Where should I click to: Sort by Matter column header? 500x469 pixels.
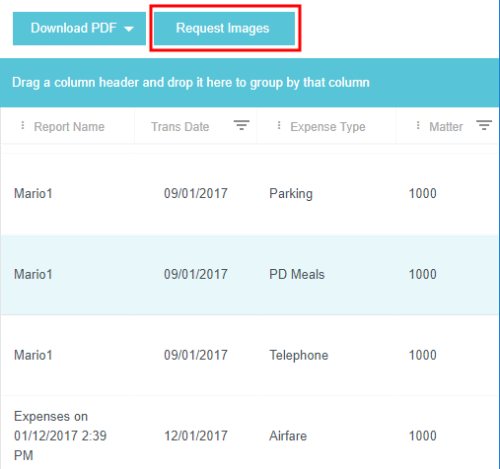(446, 127)
